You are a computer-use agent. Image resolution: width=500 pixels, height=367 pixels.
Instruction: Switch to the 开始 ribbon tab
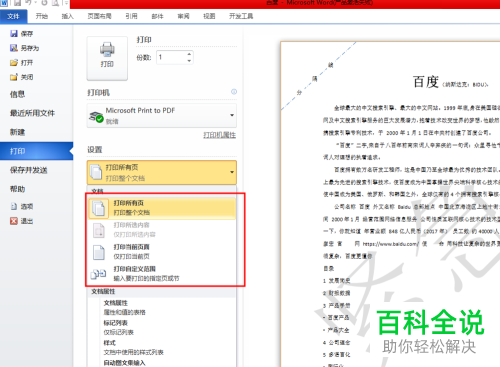point(42,16)
